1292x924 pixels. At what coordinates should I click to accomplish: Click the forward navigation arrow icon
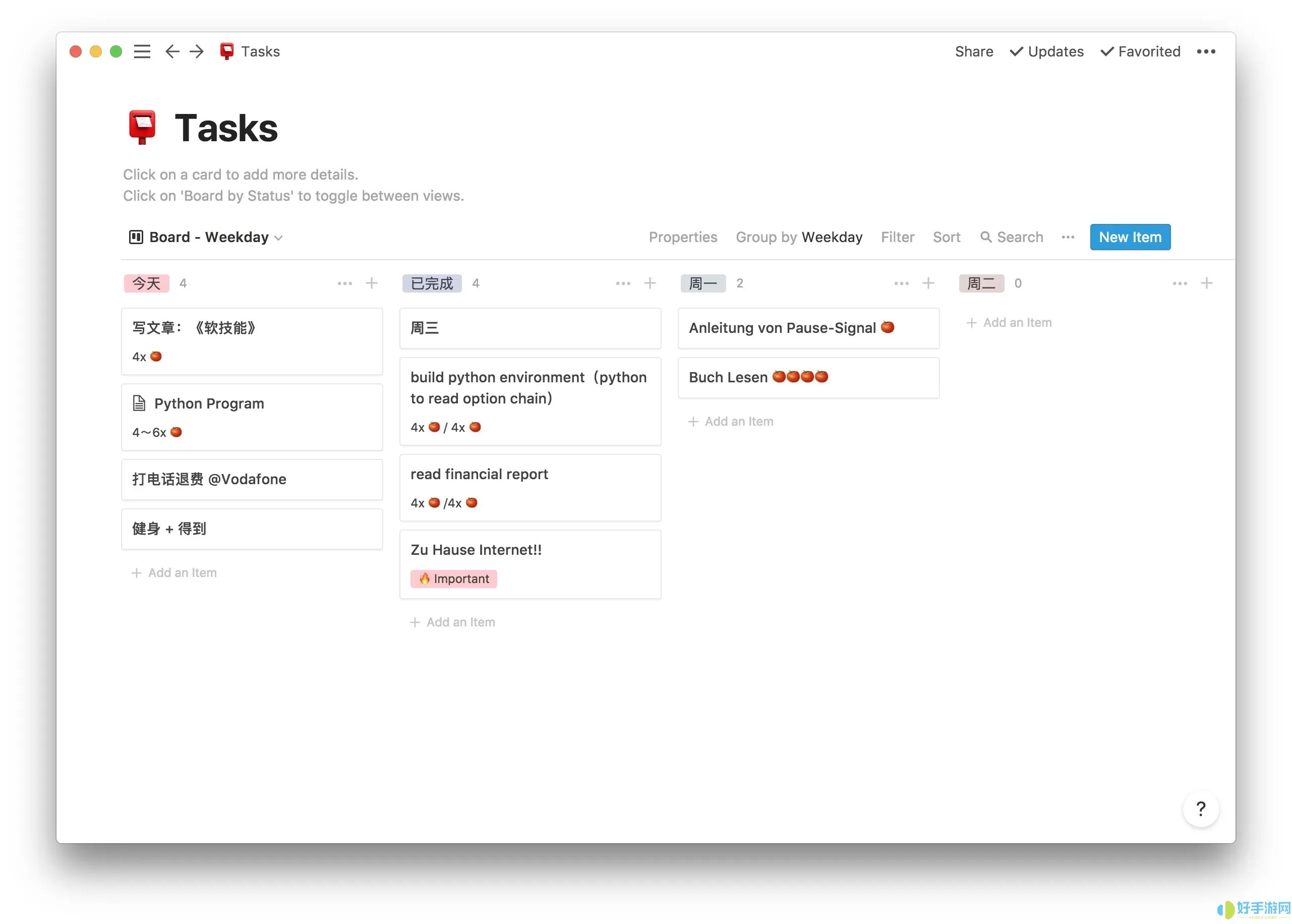pyautogui.click(x=197, y=51)
